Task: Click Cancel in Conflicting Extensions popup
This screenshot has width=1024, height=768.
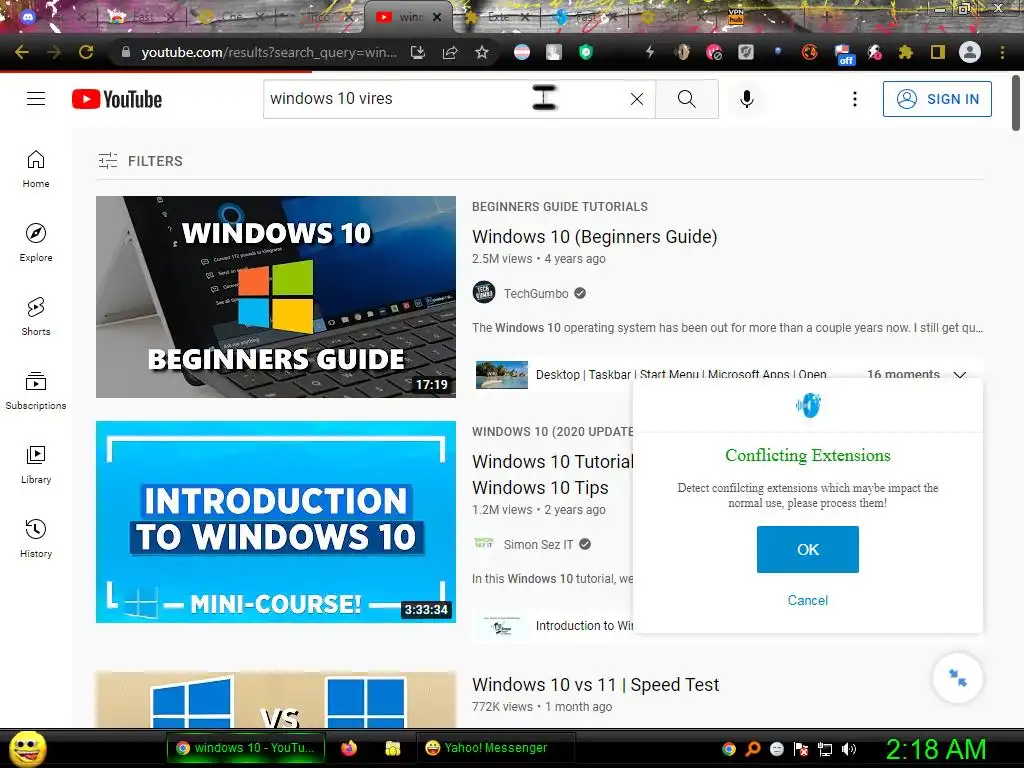Action: (x=808, y=600)
